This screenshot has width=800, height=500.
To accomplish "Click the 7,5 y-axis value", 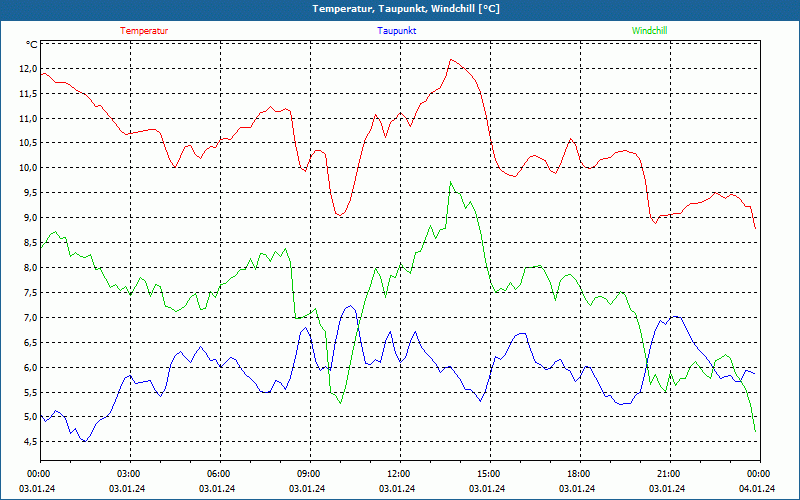I will pos(31,293).
